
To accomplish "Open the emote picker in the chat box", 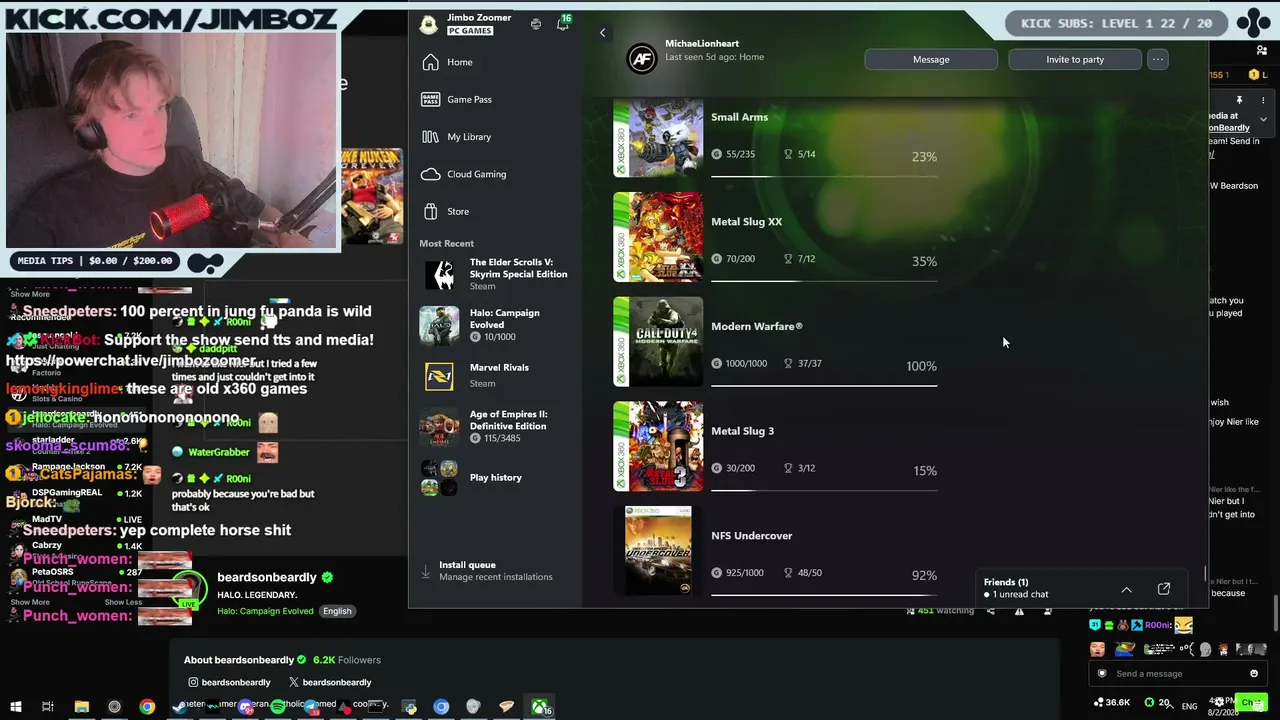I will [1254, 674].
